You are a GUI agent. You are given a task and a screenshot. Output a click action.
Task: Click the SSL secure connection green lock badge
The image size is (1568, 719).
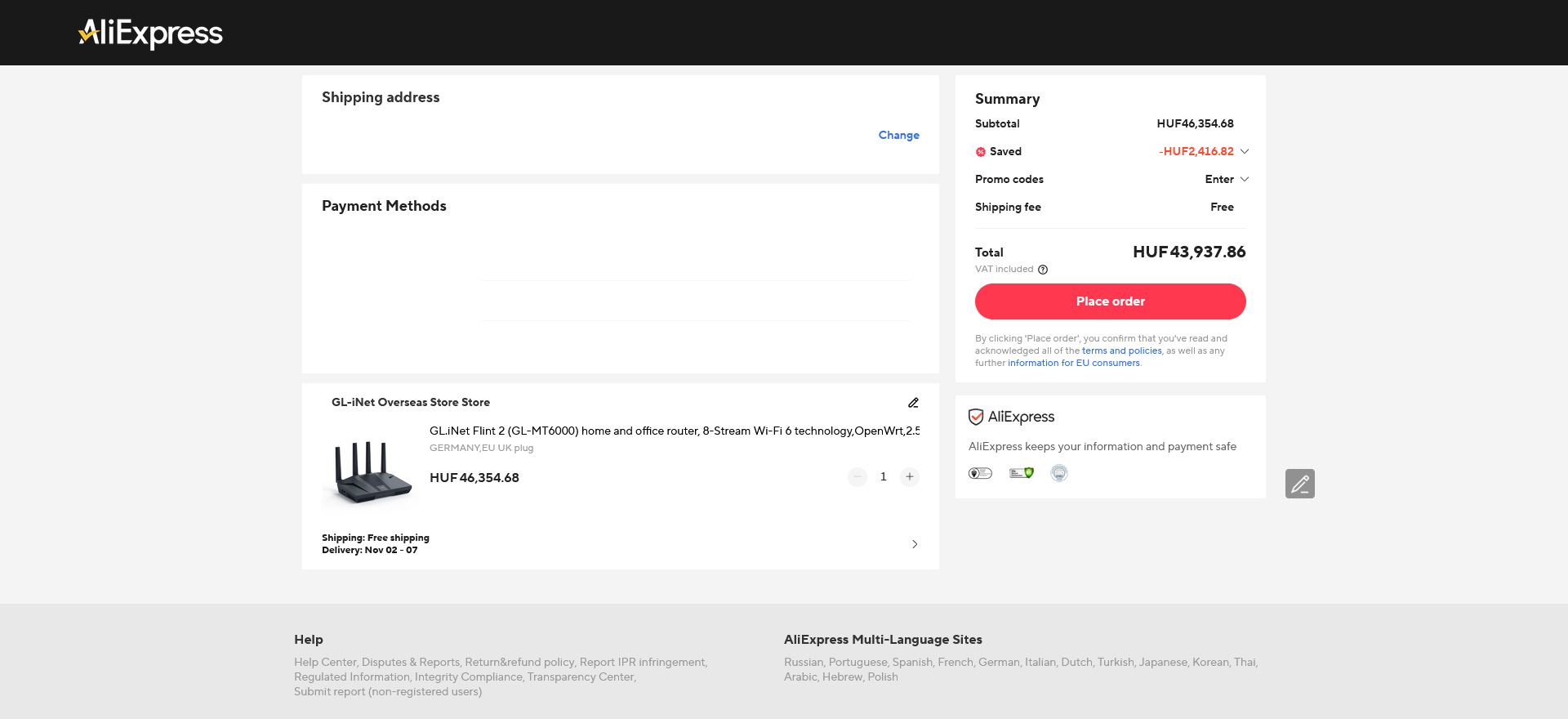click(x=1022, y=473)
